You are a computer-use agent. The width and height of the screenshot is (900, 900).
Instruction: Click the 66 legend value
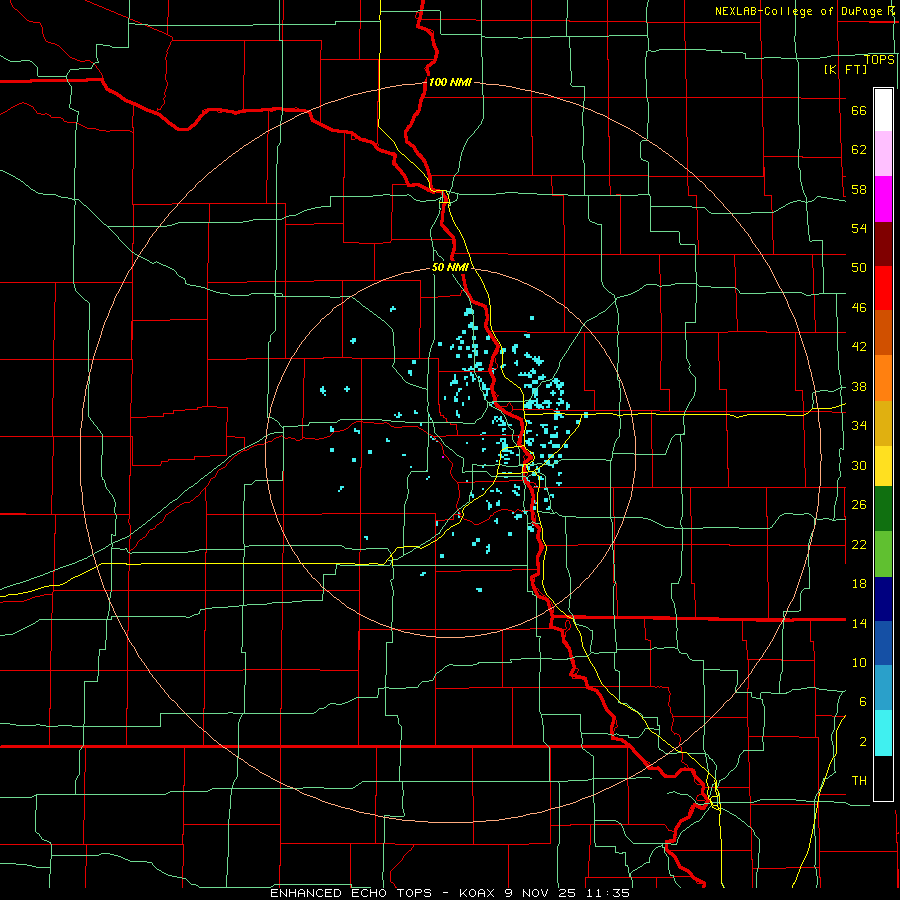pos(859,111)
